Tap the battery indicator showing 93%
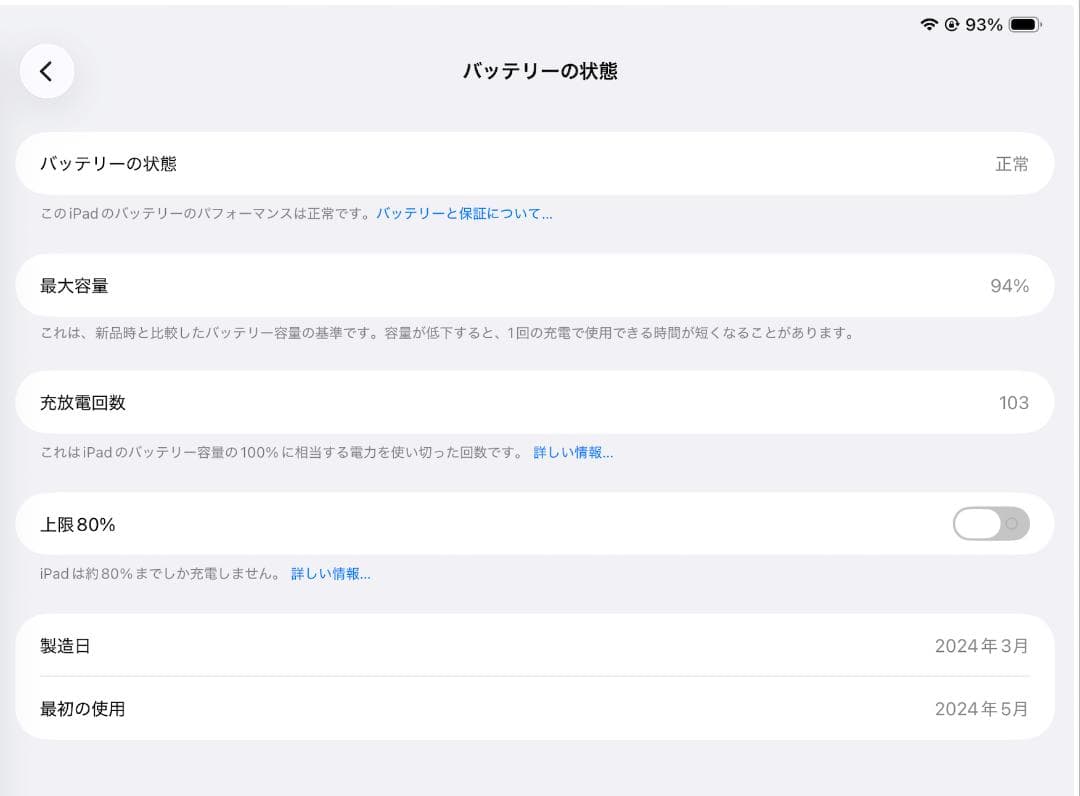Image resolution: width=1080 pixels, height=796 pixels. (x=1007, y=23)
